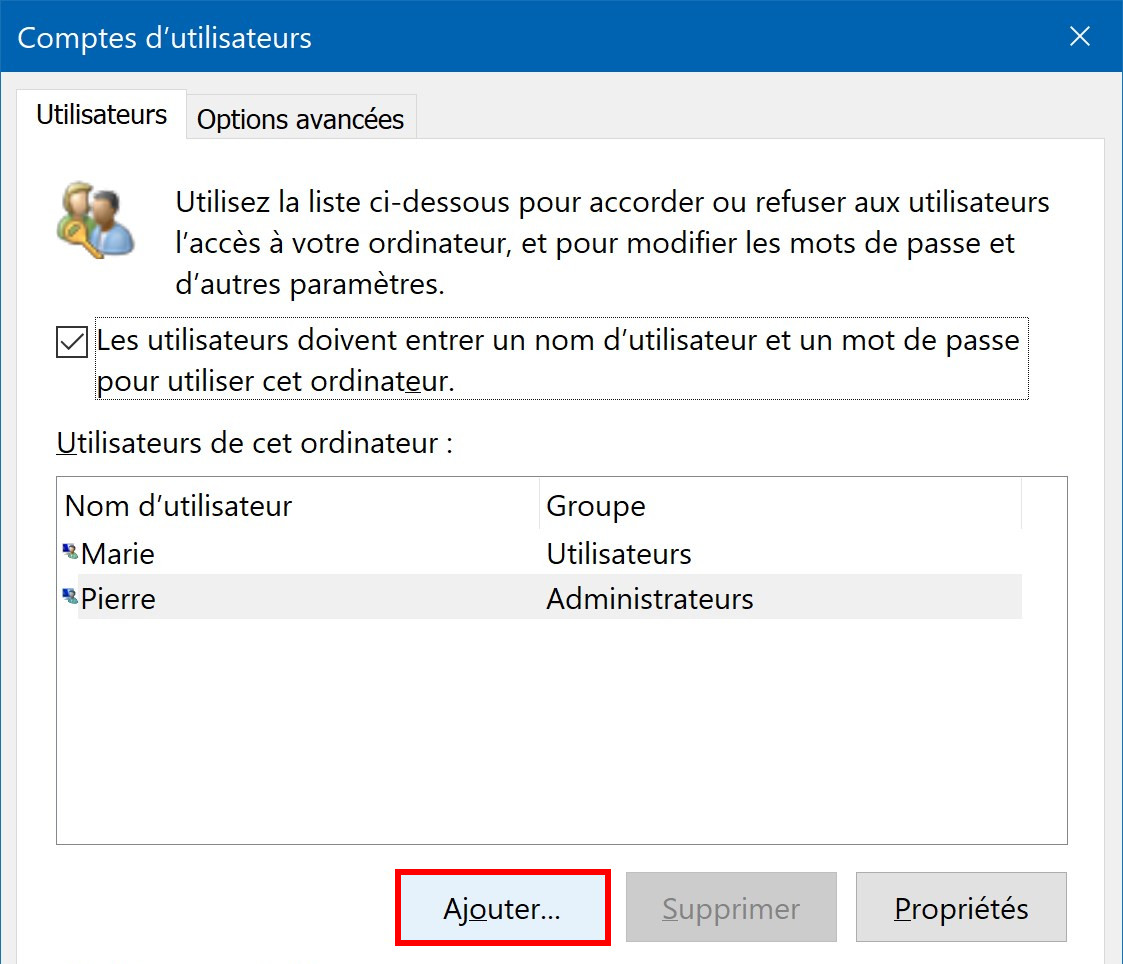Click the Ajouter... button

click(x=502, y=907)
